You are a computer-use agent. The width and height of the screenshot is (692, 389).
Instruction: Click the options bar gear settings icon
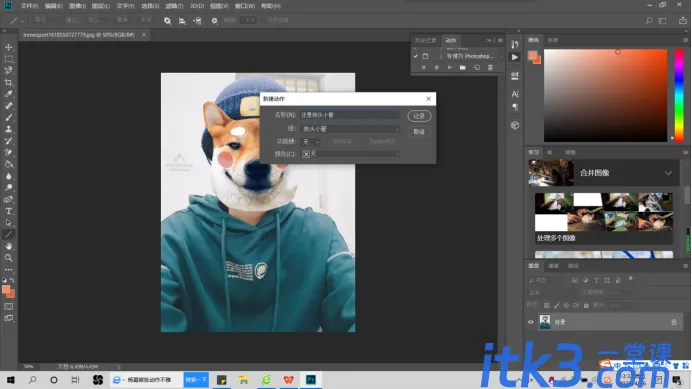[x=214, y=21]
